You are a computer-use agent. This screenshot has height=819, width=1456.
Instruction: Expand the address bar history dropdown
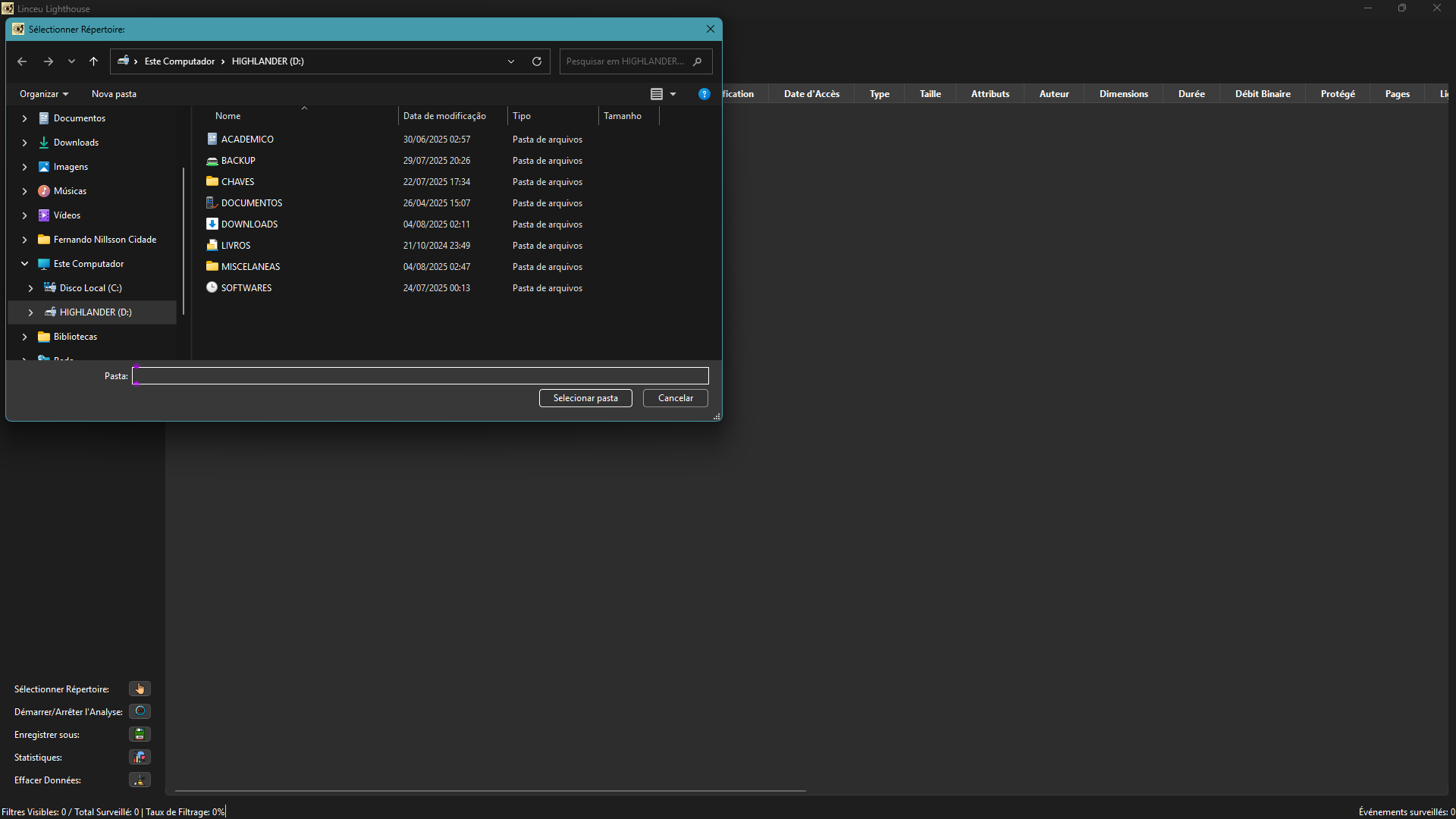(511, 61)
